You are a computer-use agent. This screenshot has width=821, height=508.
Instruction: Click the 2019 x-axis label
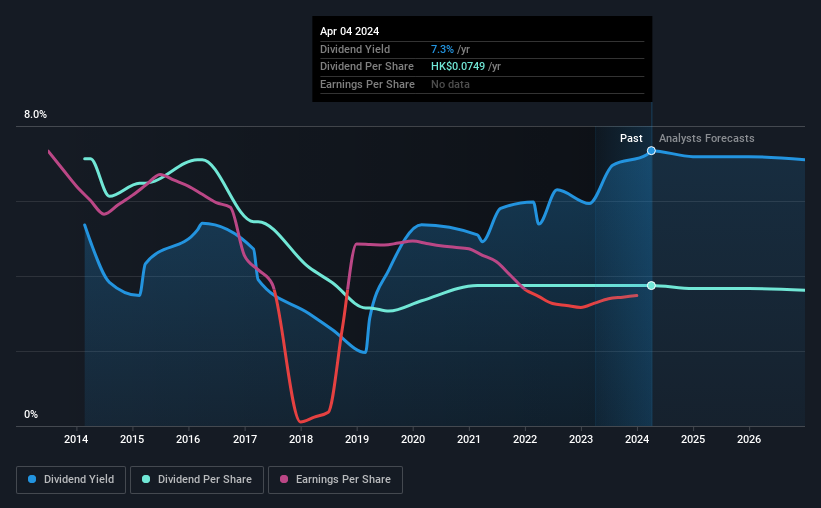coord(357,439)
